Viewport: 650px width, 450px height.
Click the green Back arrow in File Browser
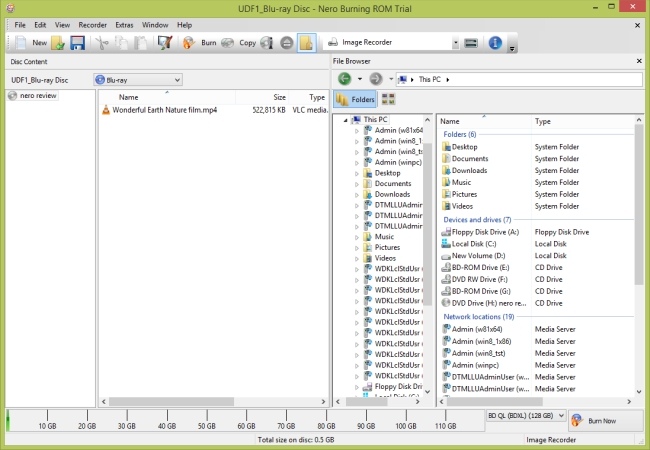(x=344, y=79)
